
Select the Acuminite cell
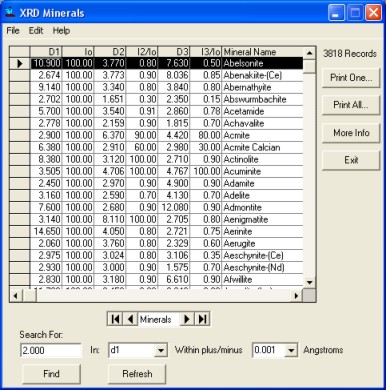pos(263,171)
